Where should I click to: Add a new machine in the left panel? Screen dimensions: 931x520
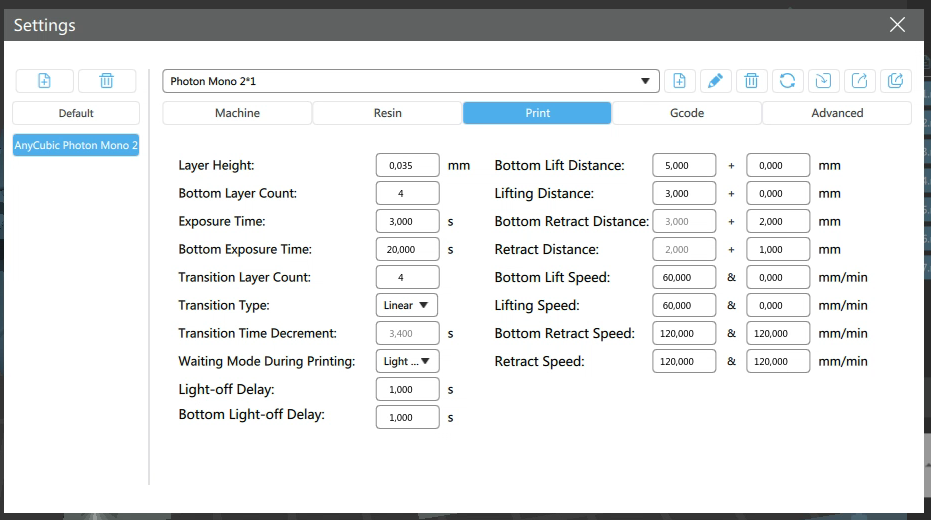coord(45,81)
